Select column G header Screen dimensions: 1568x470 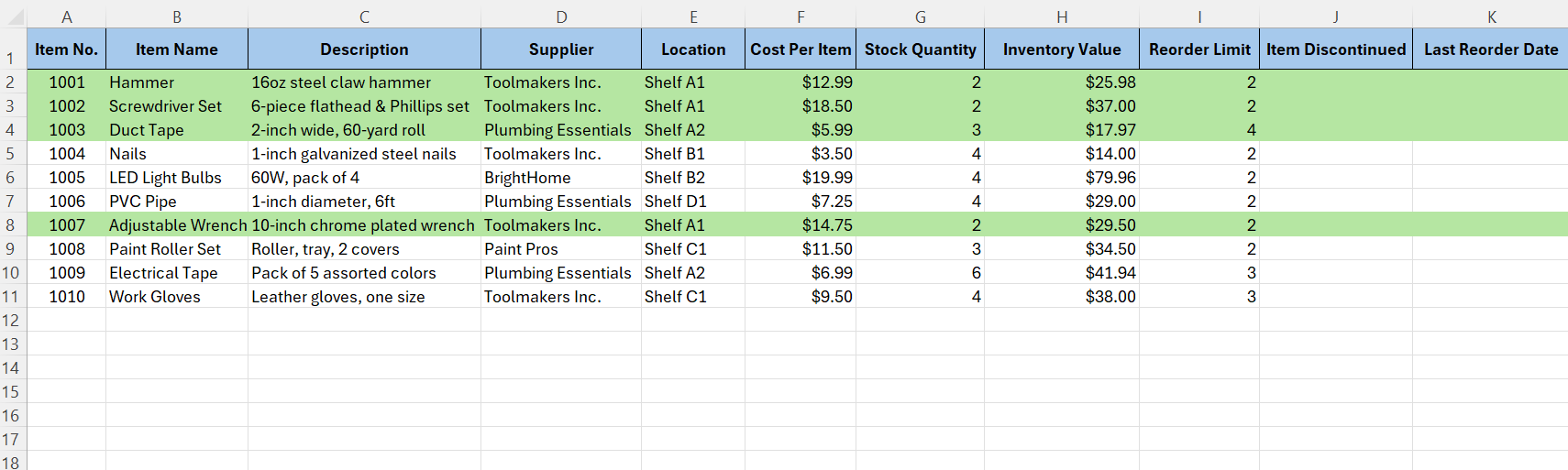click(x=920, y=16)
